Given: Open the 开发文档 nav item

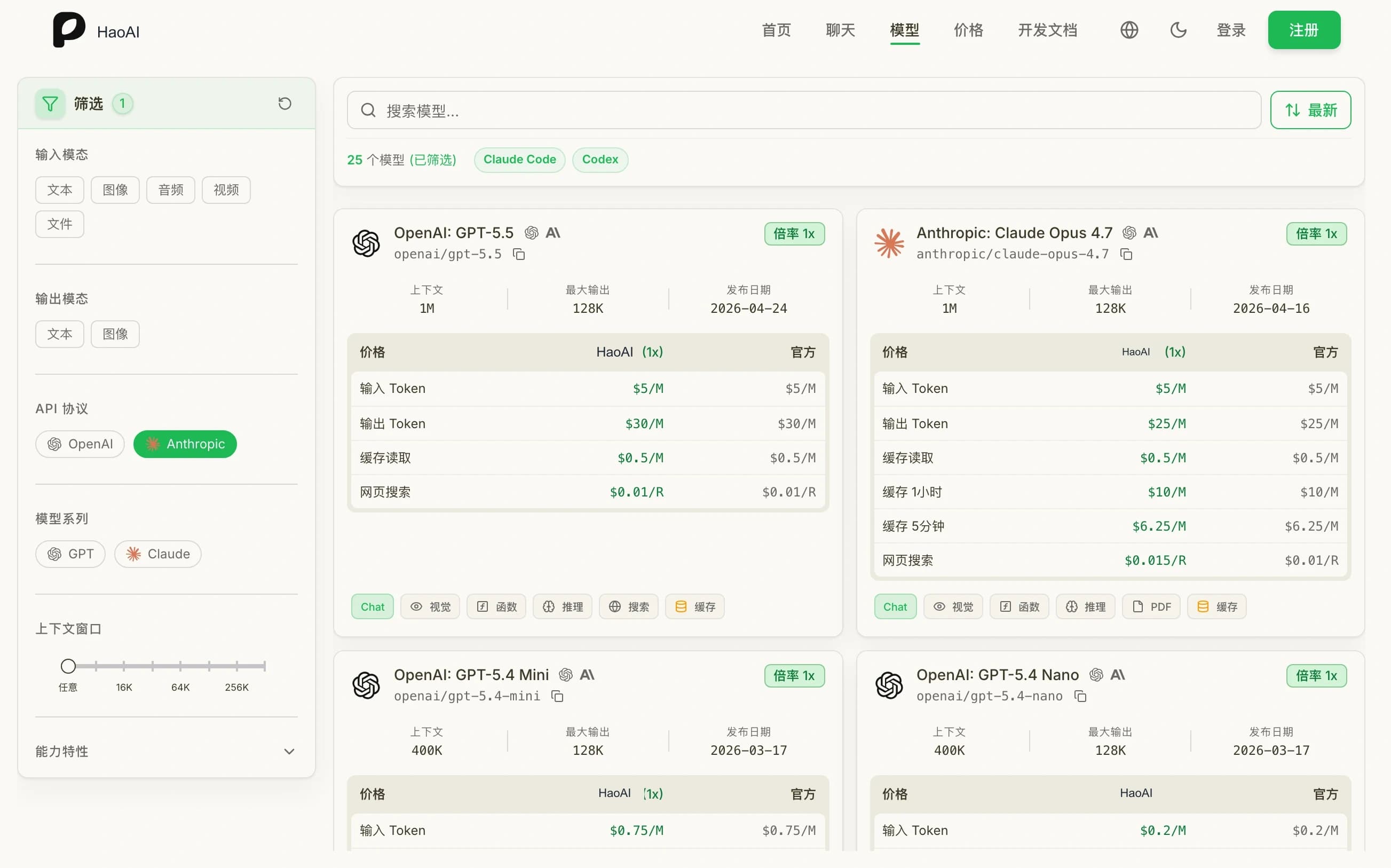Looking at the screenshot, I should [1047, 30].
